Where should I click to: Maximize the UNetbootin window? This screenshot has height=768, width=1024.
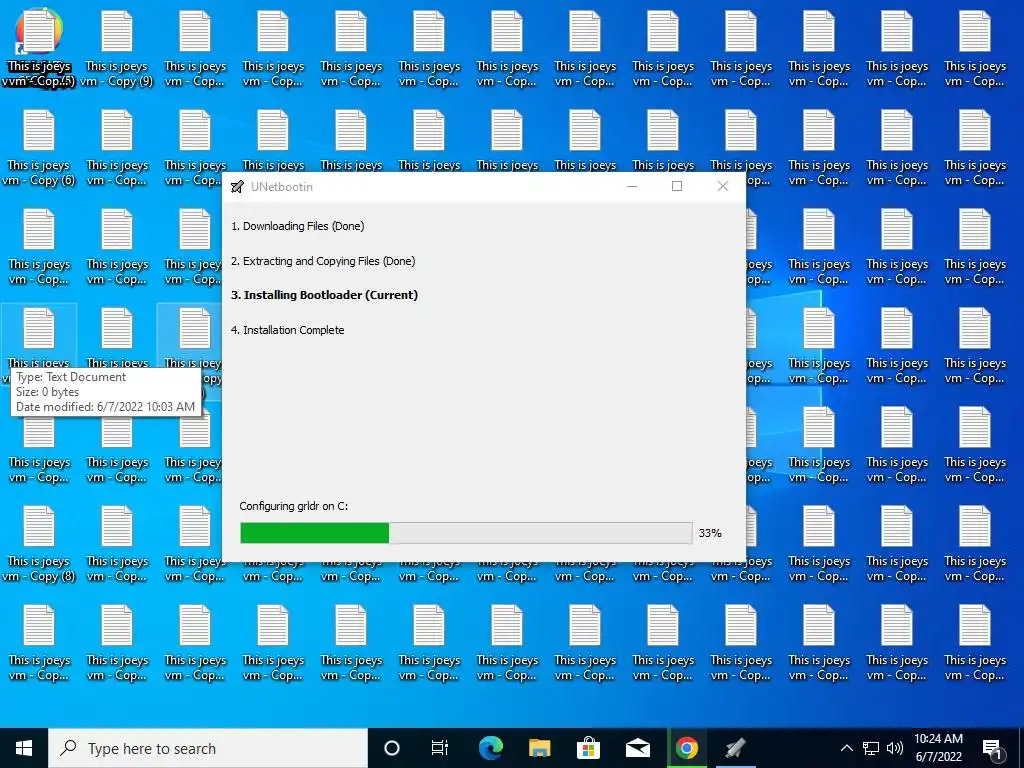pos(677,186)
